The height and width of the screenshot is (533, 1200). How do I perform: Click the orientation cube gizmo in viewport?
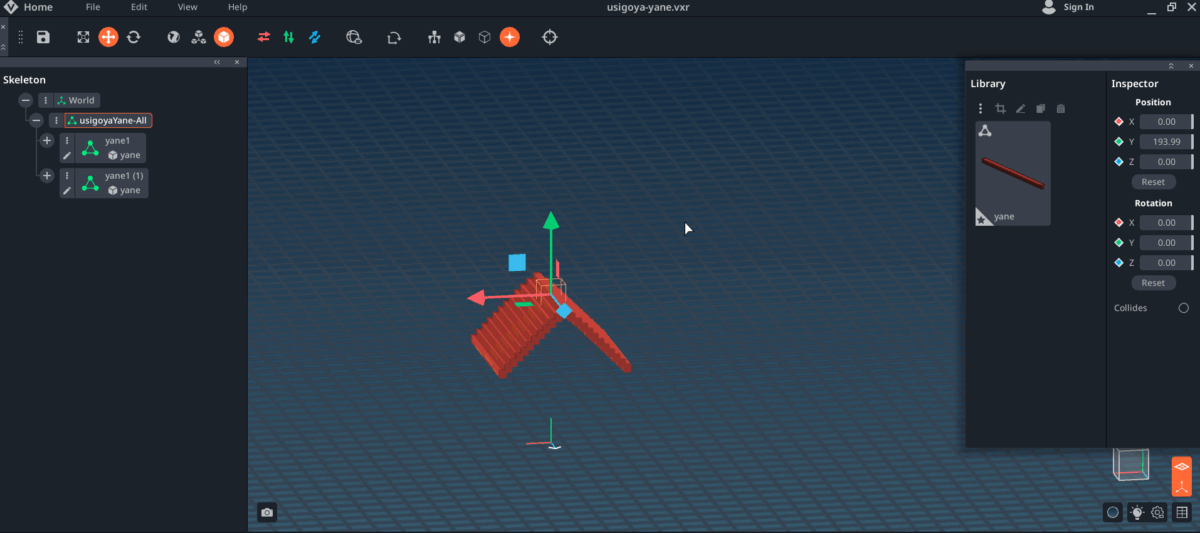(x=1131, y=464)
